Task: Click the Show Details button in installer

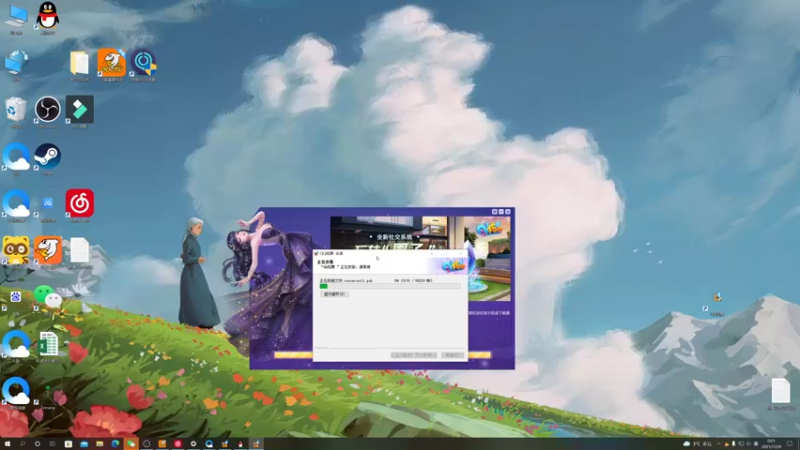Action: 334,294
